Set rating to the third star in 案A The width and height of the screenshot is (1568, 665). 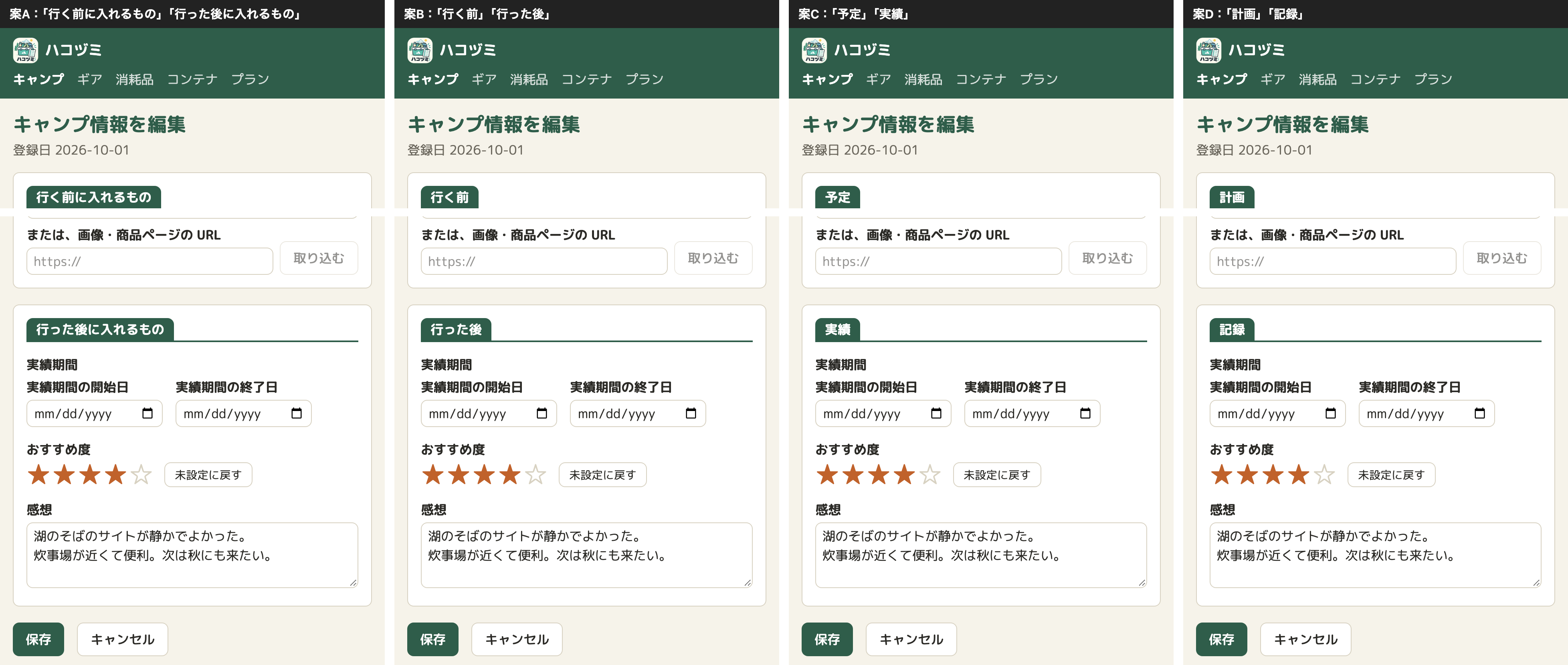(x=90, y=475)
